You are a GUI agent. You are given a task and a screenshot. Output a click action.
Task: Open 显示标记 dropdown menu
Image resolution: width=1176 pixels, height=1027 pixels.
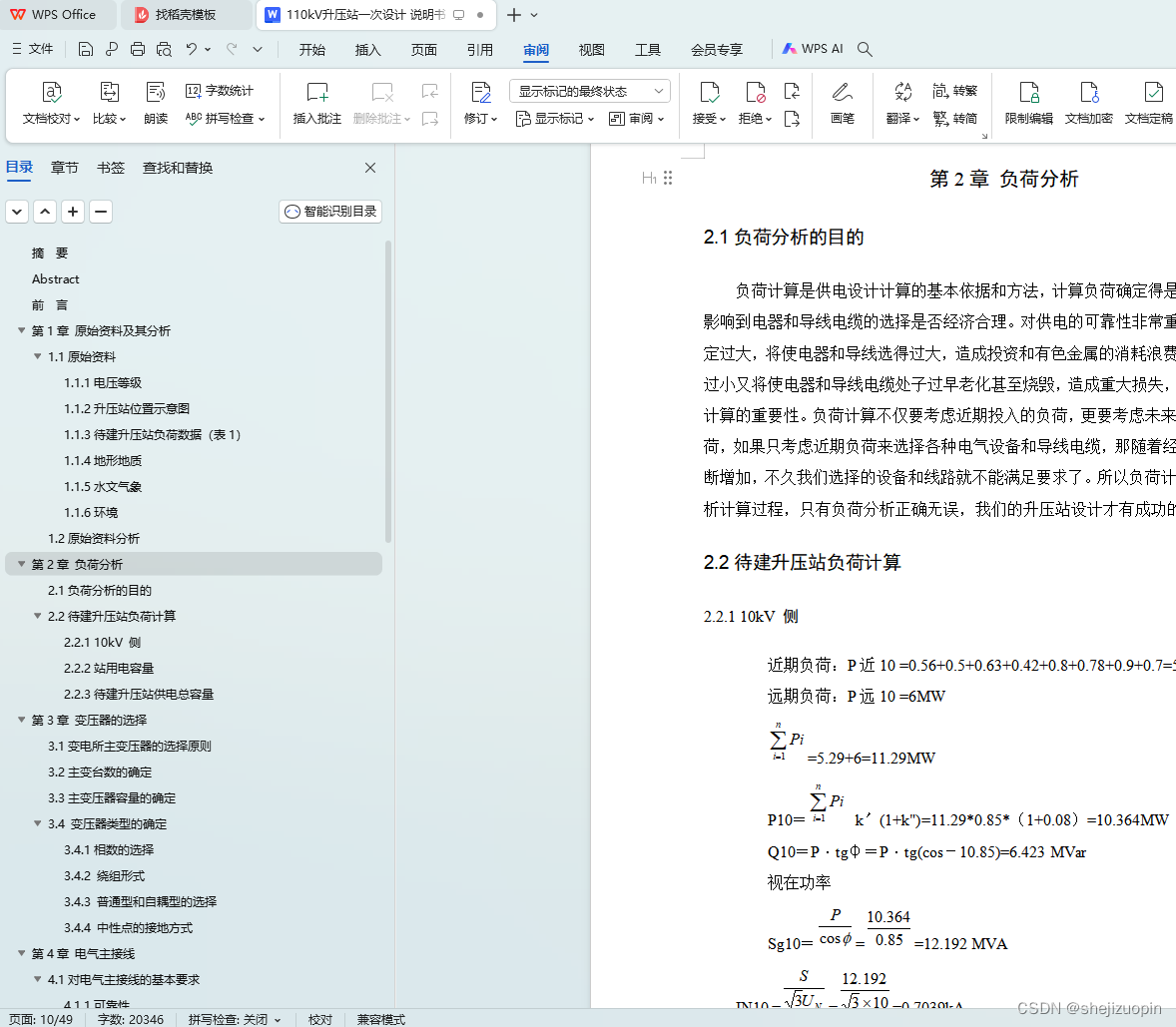[x=555, y=119]
